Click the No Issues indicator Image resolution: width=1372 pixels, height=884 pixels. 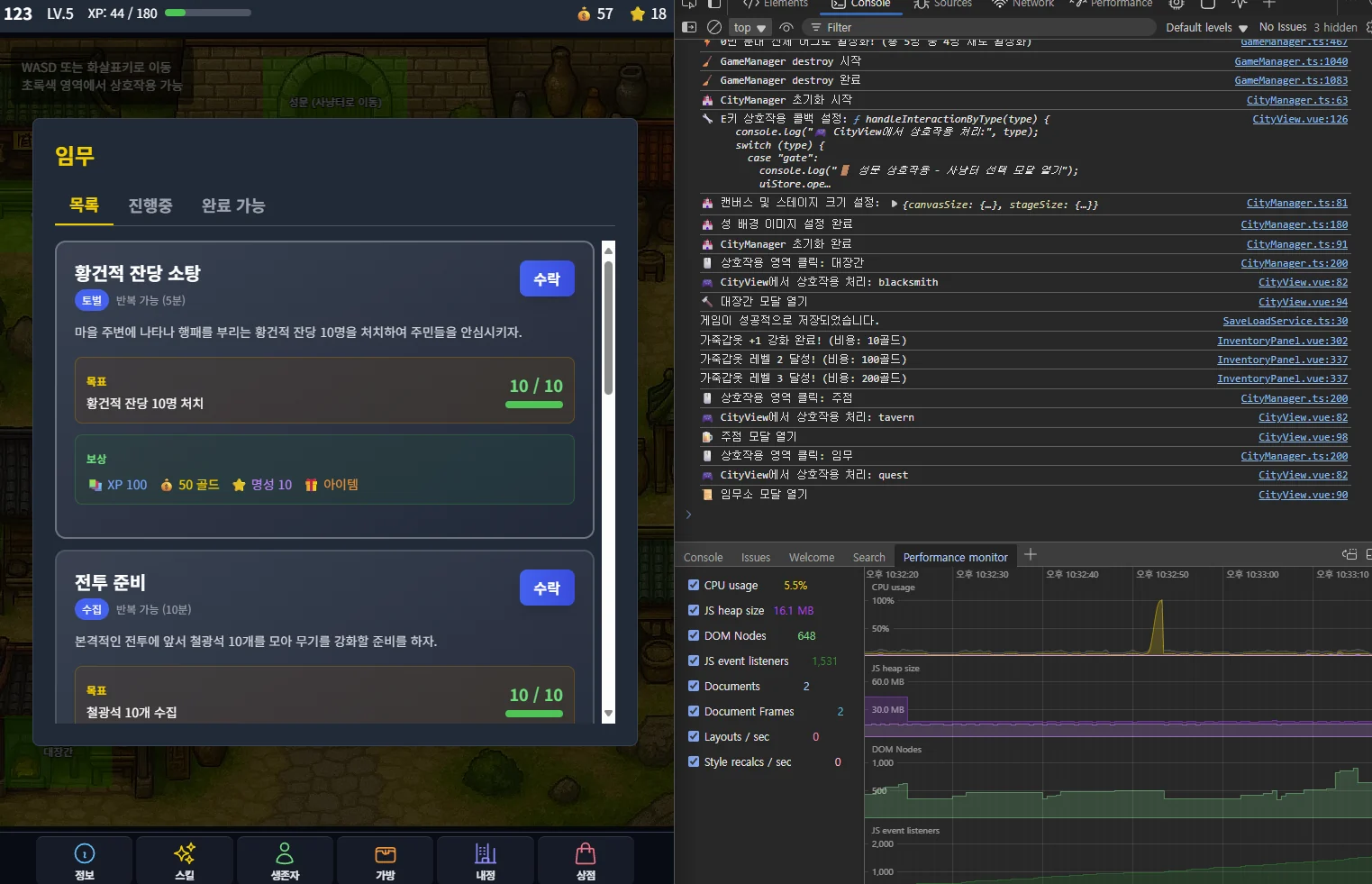click(1282, 27)
